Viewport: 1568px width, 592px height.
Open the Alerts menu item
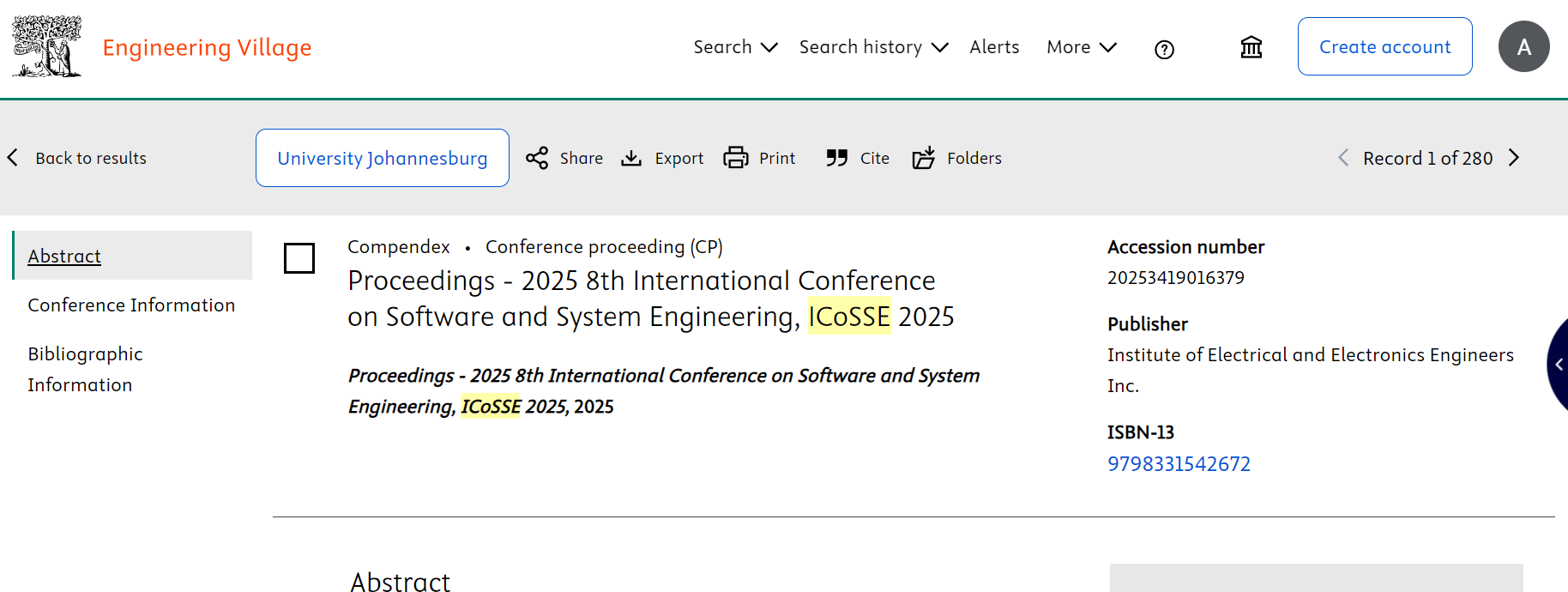994,47
